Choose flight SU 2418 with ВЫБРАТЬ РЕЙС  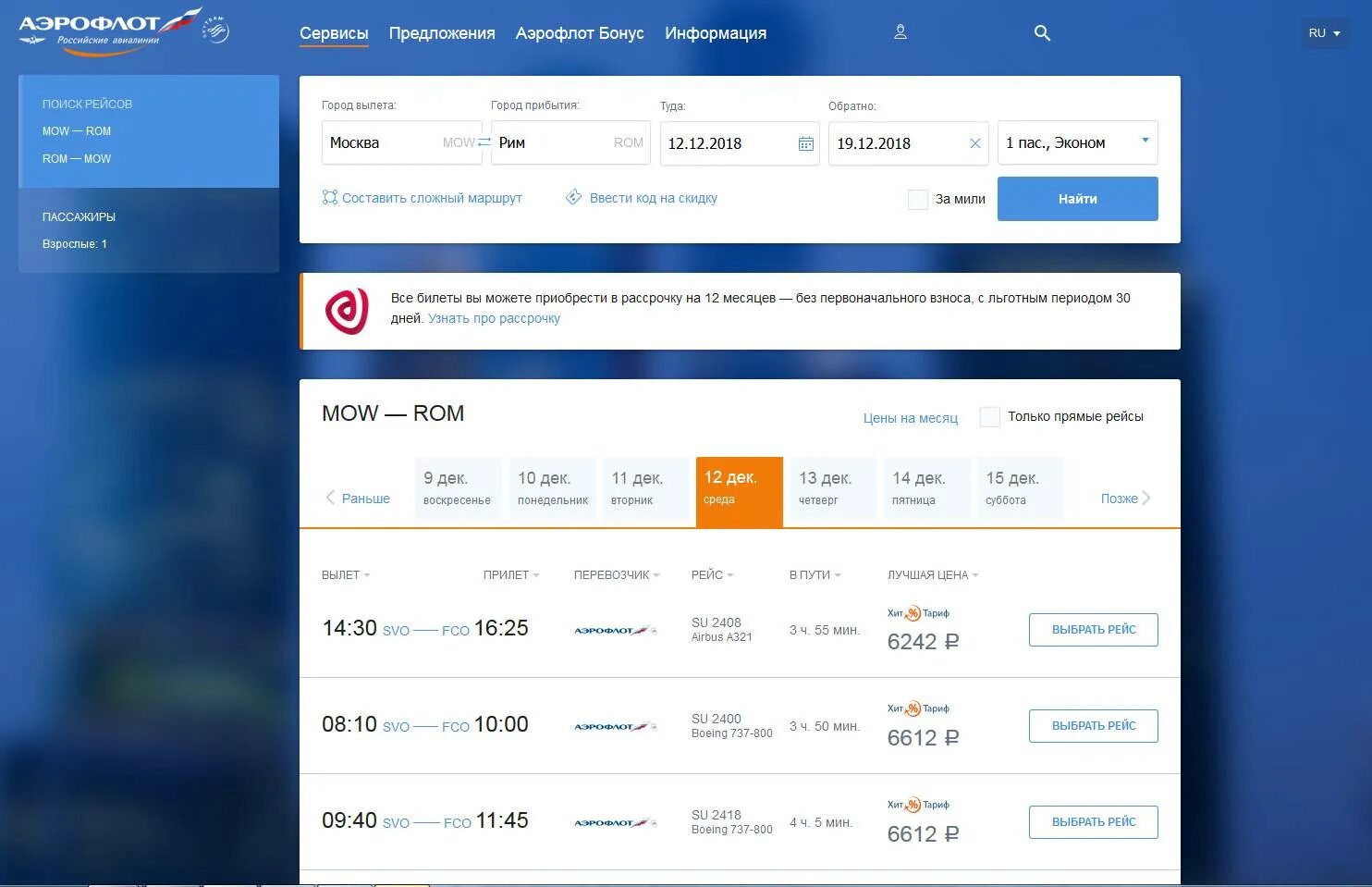click(1094, 822)
